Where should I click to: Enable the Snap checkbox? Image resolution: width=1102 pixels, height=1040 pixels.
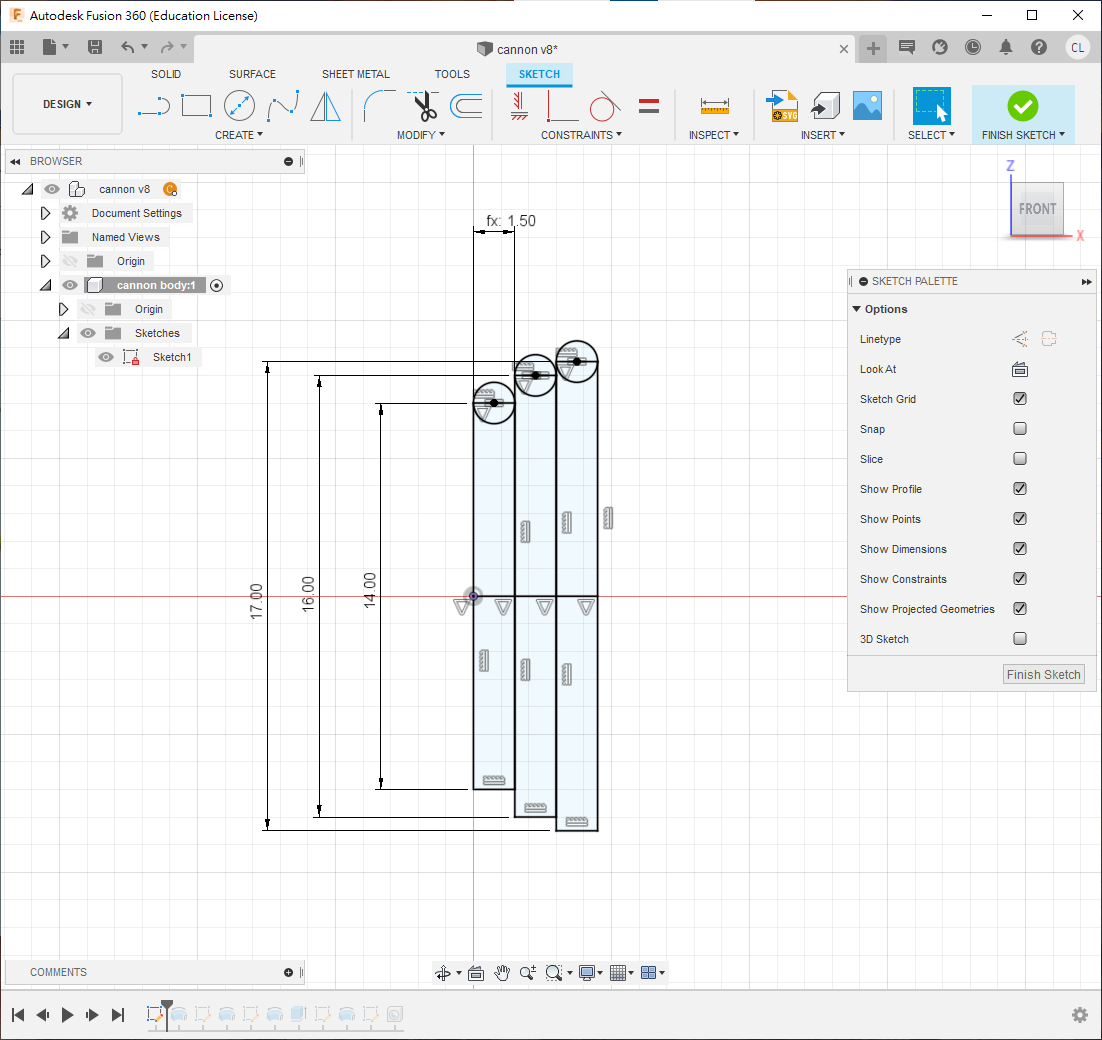pyautogui.click(x=1020, y=429)
